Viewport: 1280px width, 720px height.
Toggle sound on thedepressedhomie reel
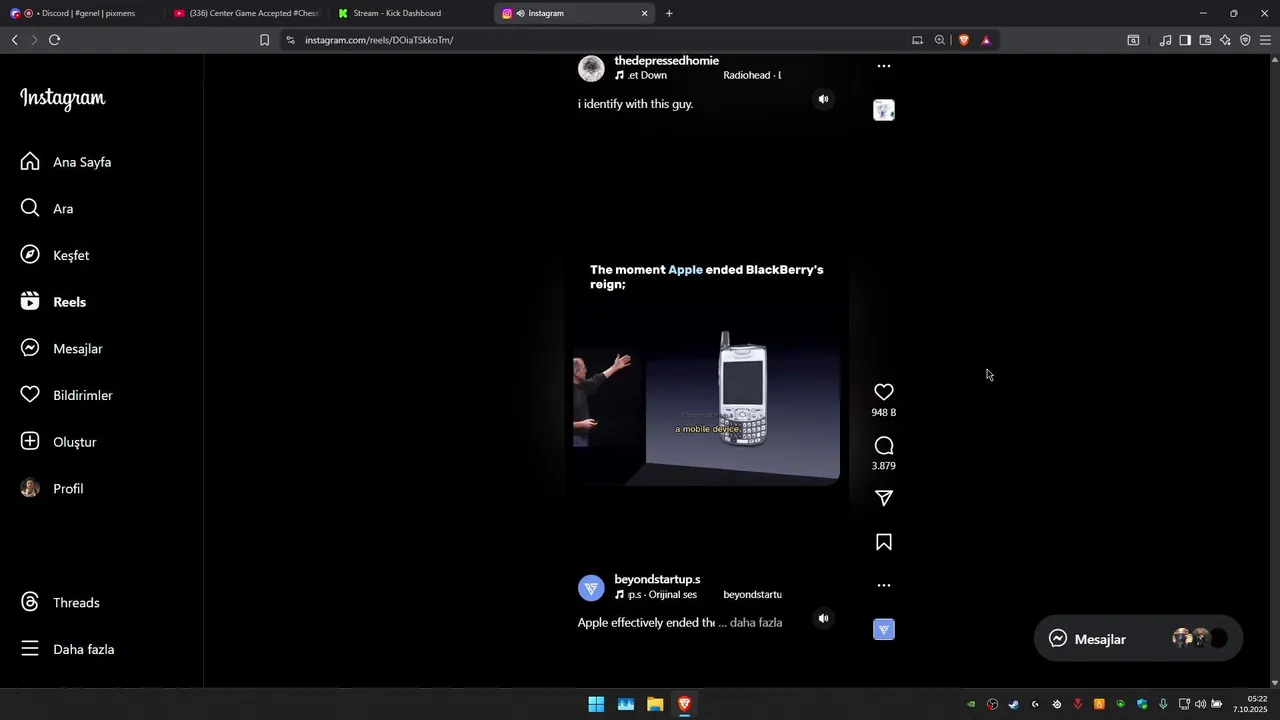pyautogui.click(x=823, y=99)
